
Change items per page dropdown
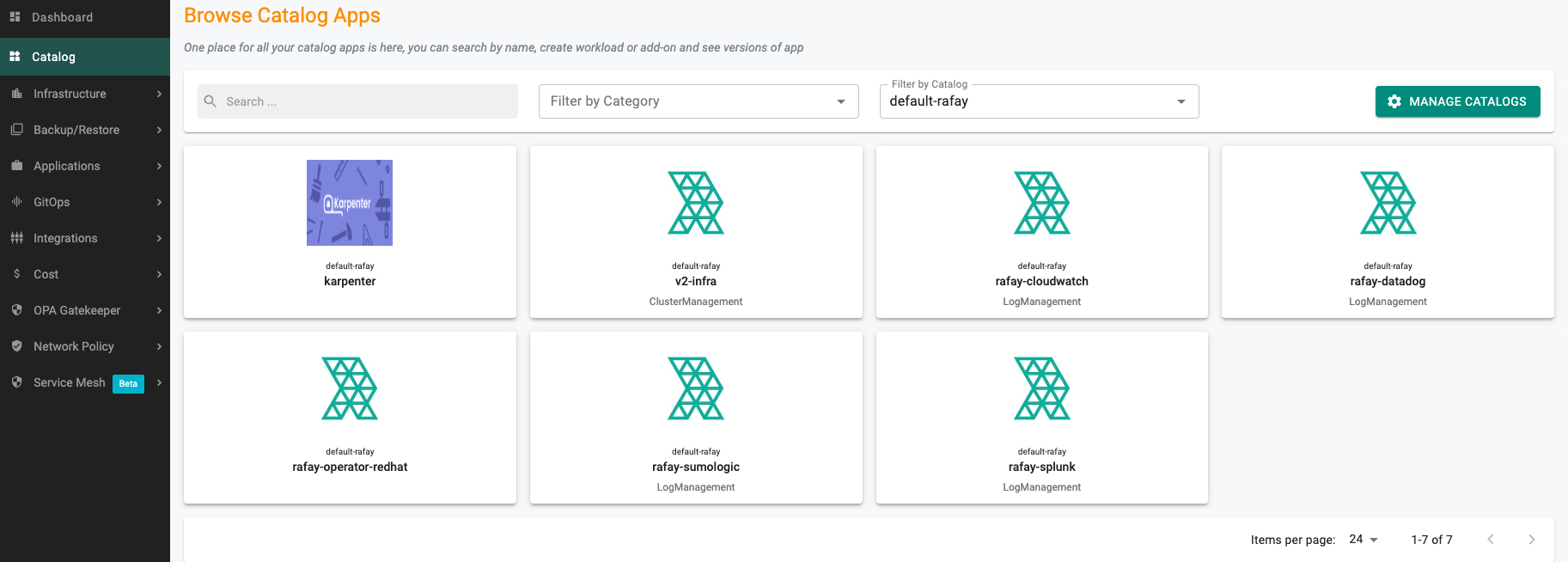1364,540
